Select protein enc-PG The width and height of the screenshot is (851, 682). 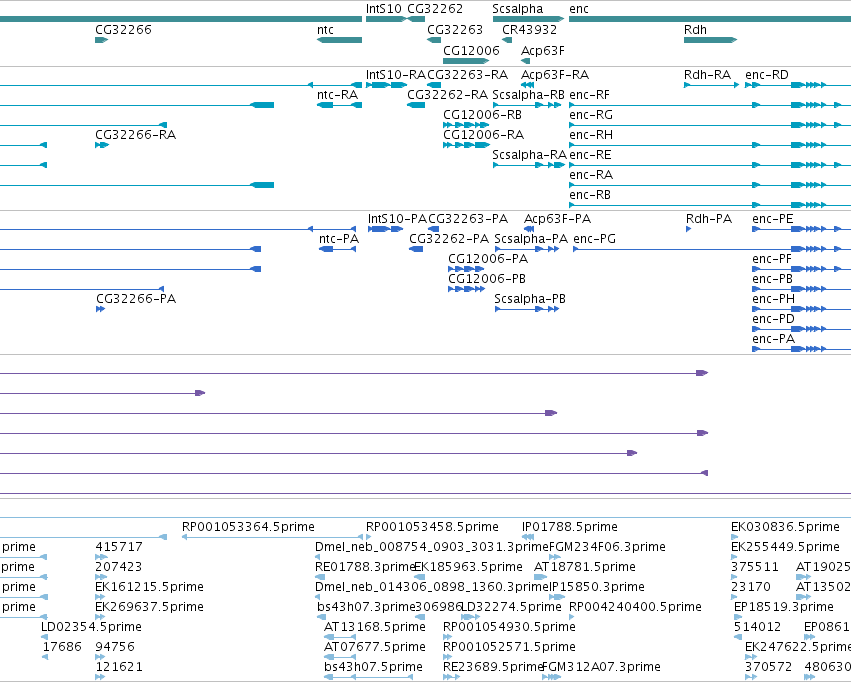[x=712, y=249]
